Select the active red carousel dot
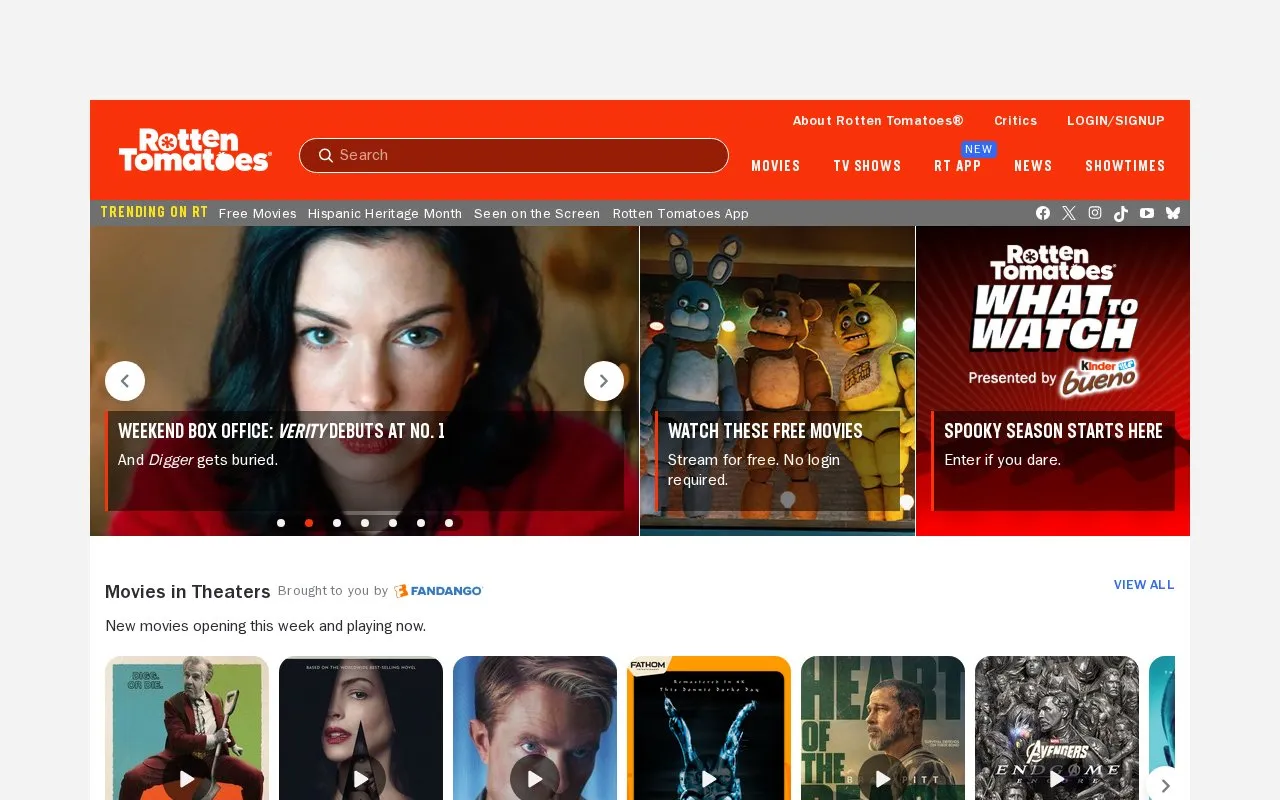 309,523
